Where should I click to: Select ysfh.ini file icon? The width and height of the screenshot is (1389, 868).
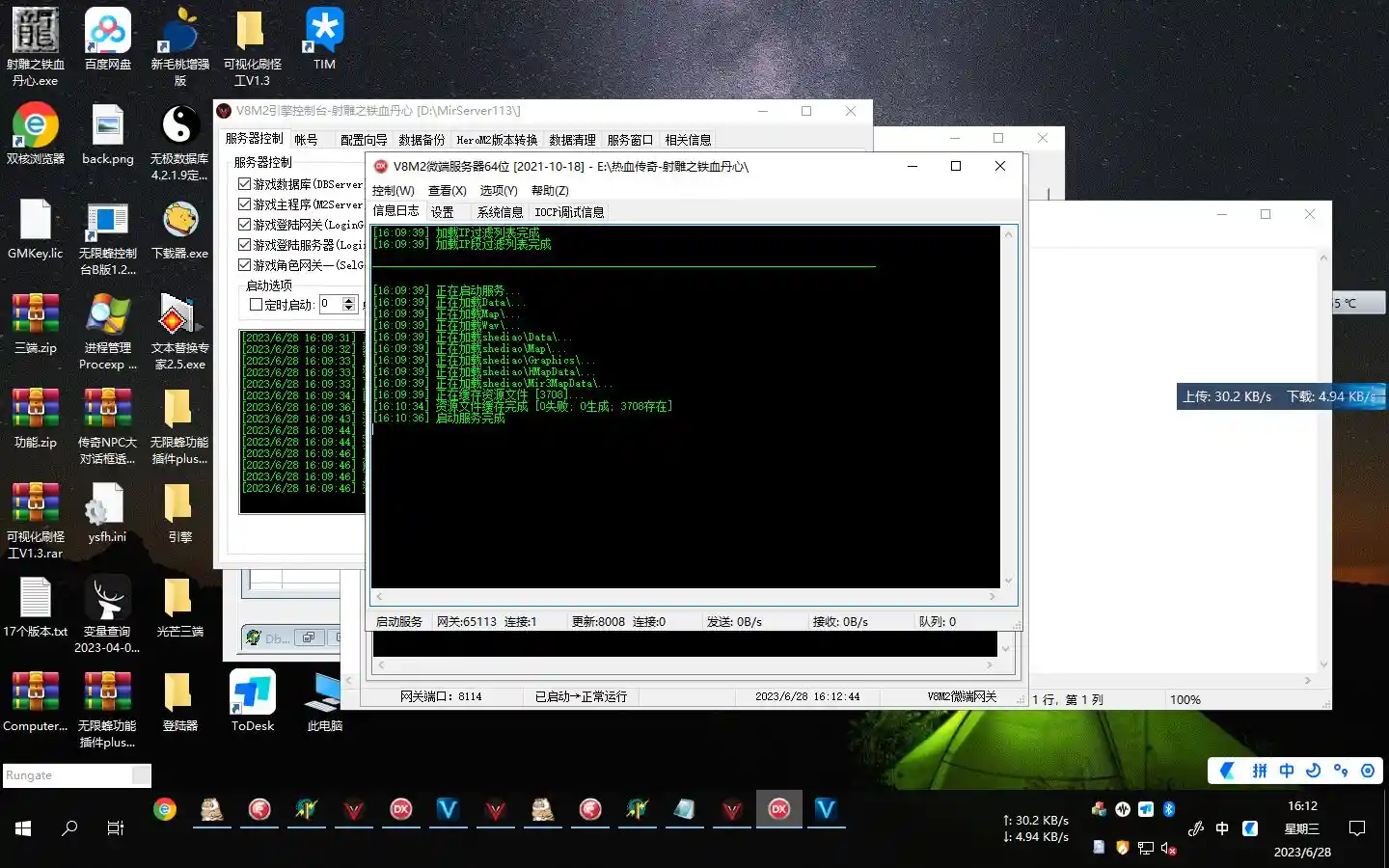tap(108, 512)
